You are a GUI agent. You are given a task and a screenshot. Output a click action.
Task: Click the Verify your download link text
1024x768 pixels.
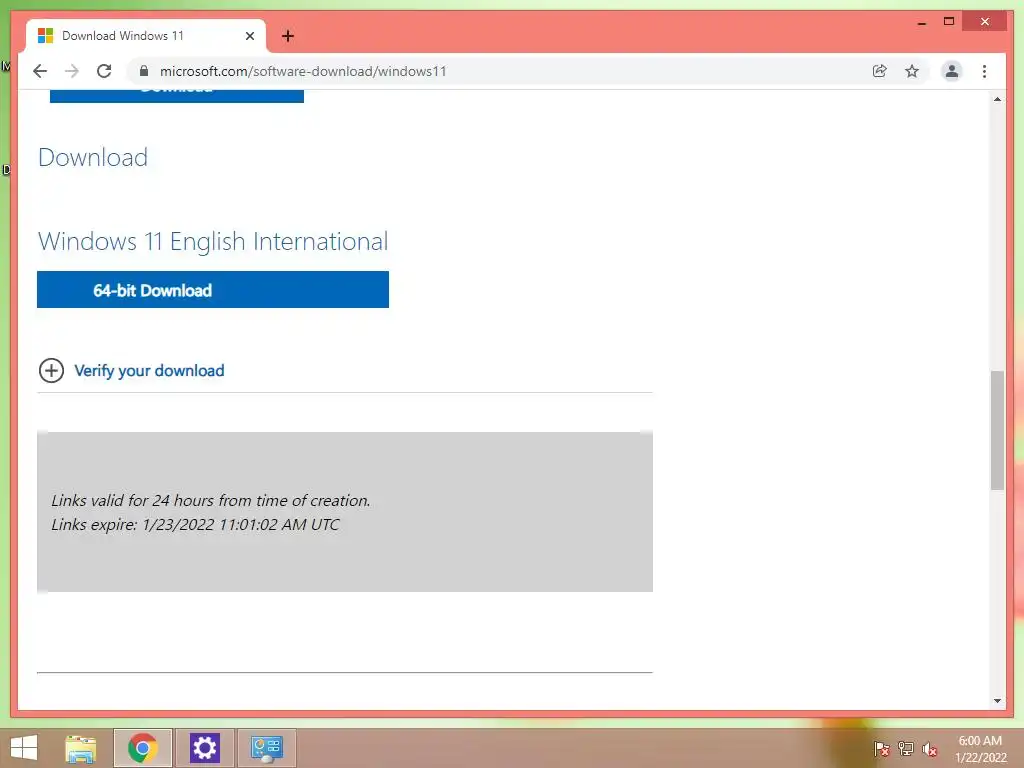click(149, 370)
